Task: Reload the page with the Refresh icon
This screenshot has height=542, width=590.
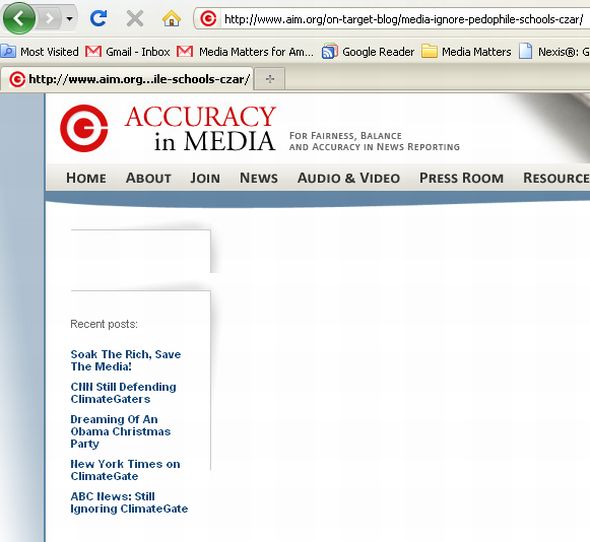Action: pyautogui.click(x=99, y=18)
